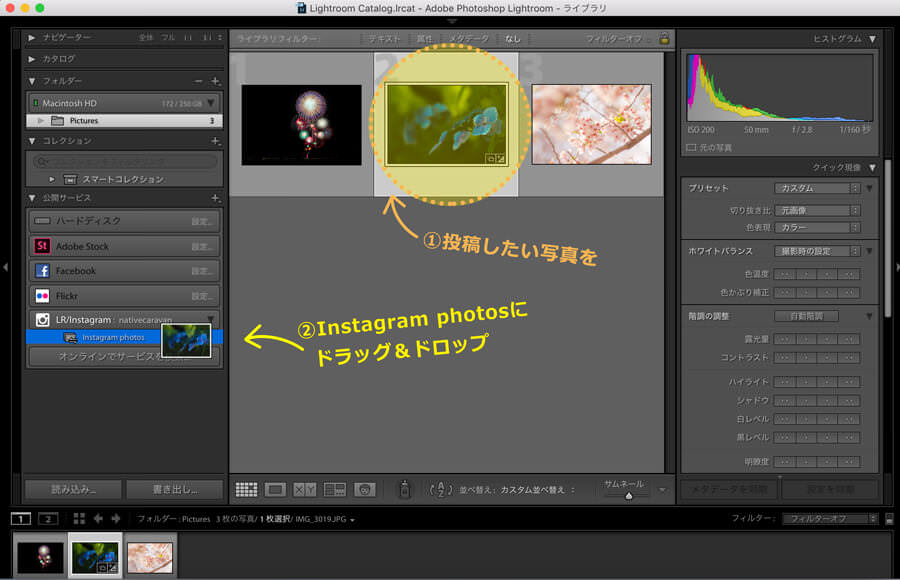
Task: Open Compare (XY) view
Action: [x=304, y=489]
